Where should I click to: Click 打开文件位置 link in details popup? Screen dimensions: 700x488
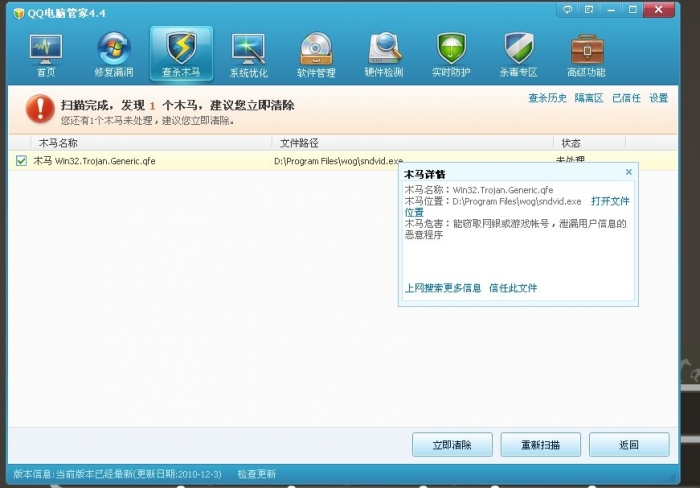[x=610, y=201]
